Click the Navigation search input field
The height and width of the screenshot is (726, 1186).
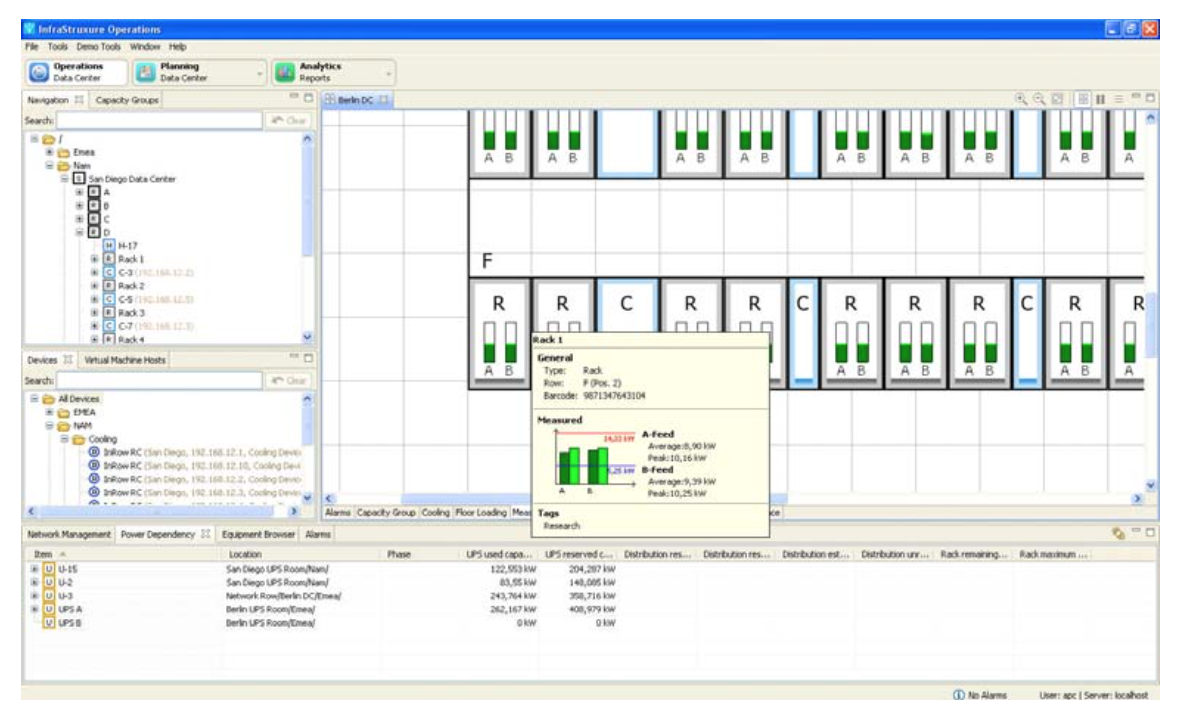click(x=158, y=120)
